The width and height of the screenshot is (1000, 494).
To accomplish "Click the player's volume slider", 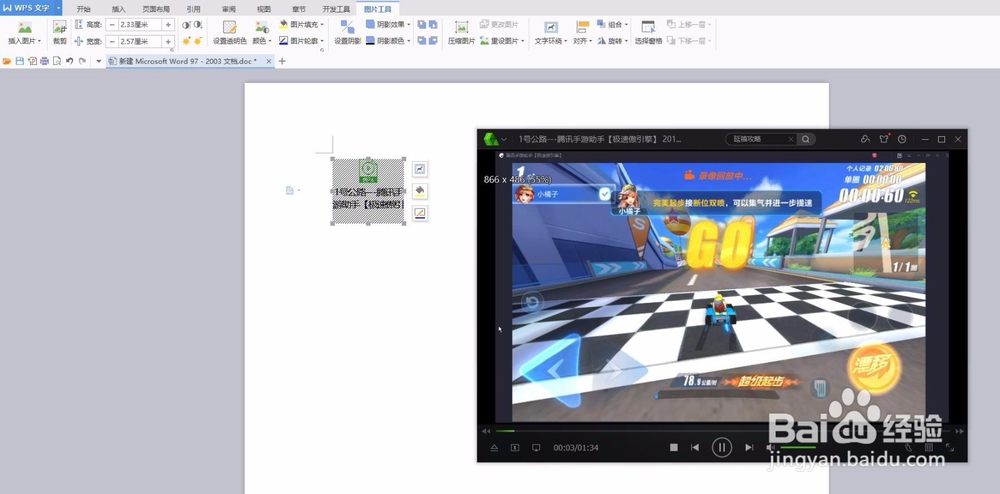I will [798, 447].
